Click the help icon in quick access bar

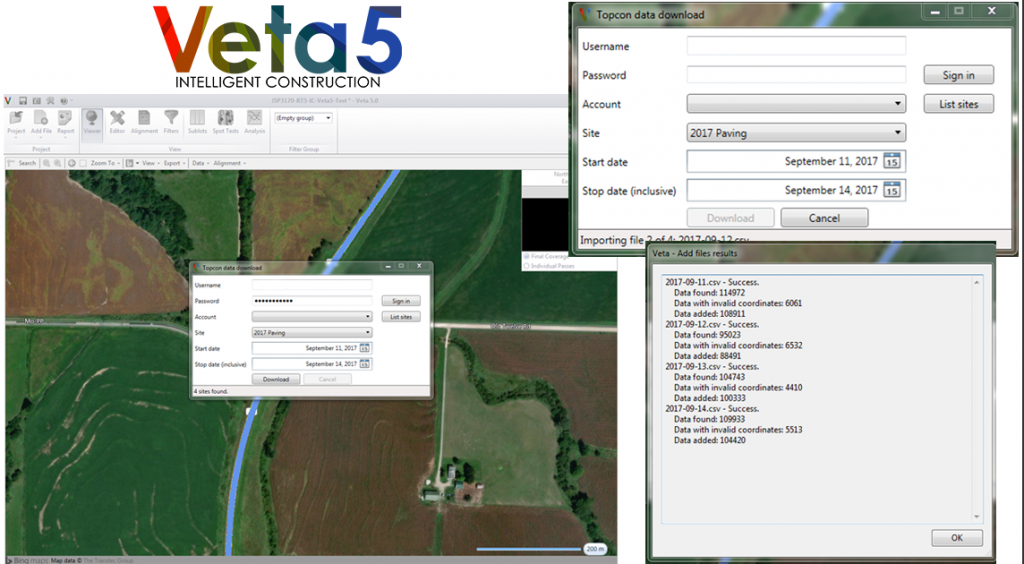click(64, 101)
